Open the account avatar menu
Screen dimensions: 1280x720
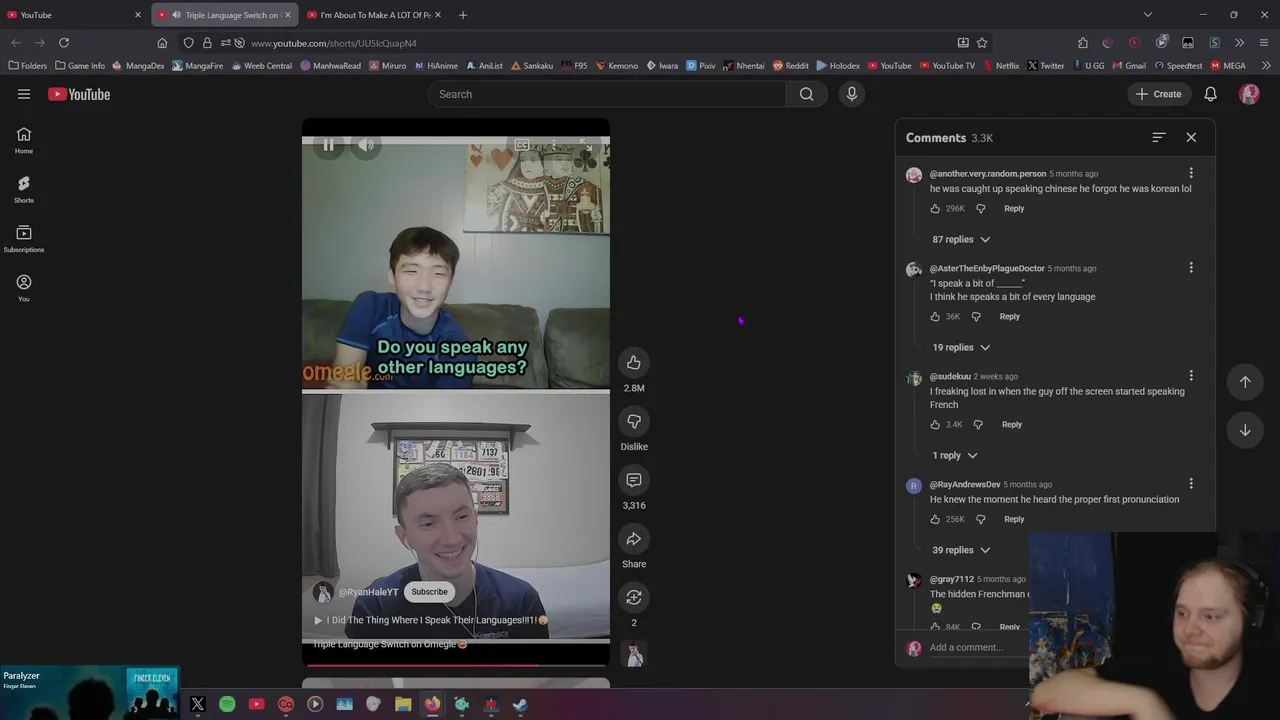tap(1249, 94)
